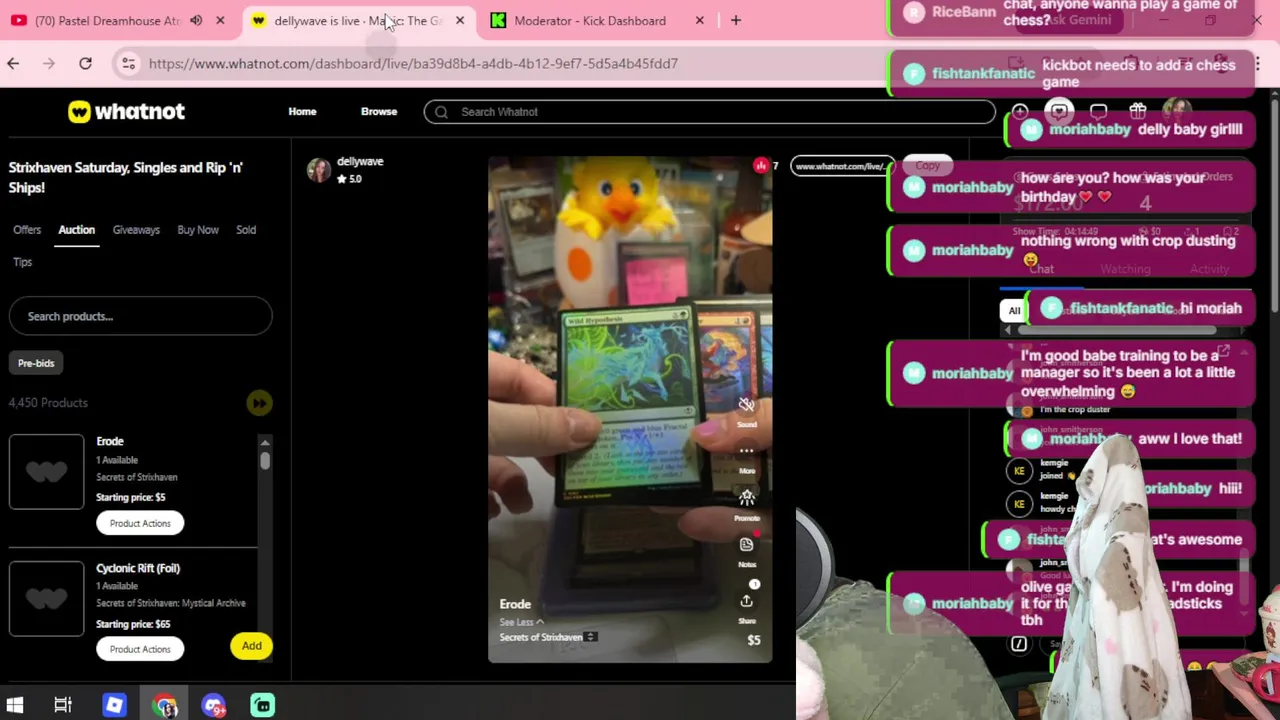Open Product Actions for Cyclonic Rift (Foil)
Viewport: 1280px width, 720px height.
(x=140, y=649)
